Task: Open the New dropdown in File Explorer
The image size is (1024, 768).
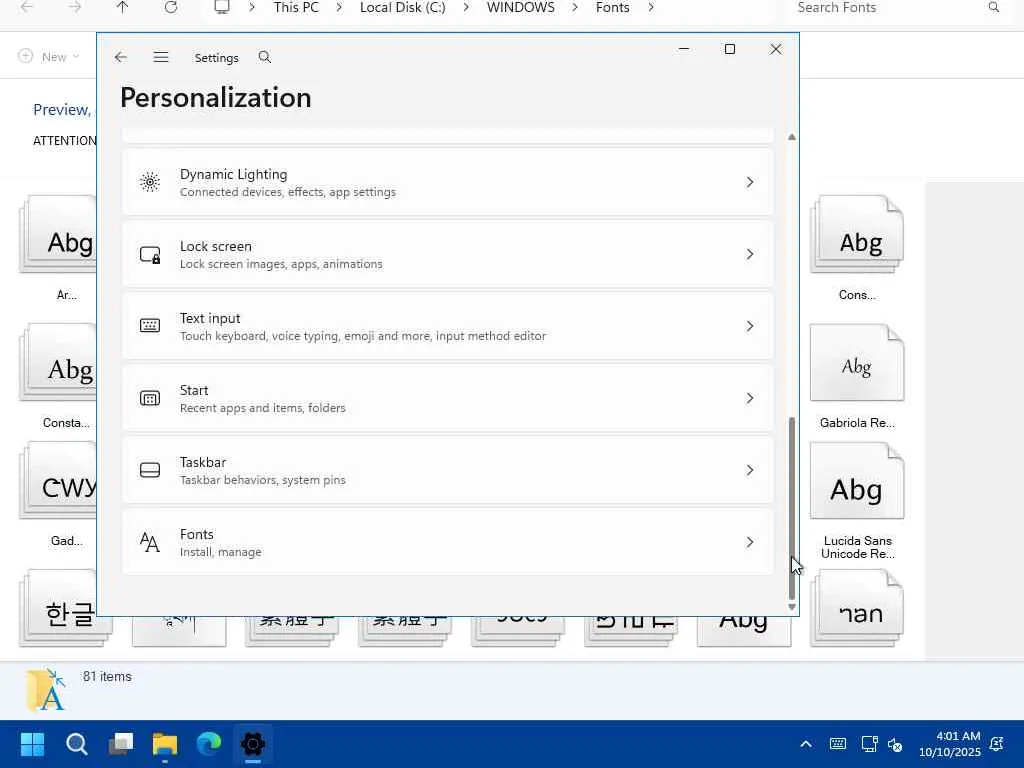Action: click(x=50, y=57)
